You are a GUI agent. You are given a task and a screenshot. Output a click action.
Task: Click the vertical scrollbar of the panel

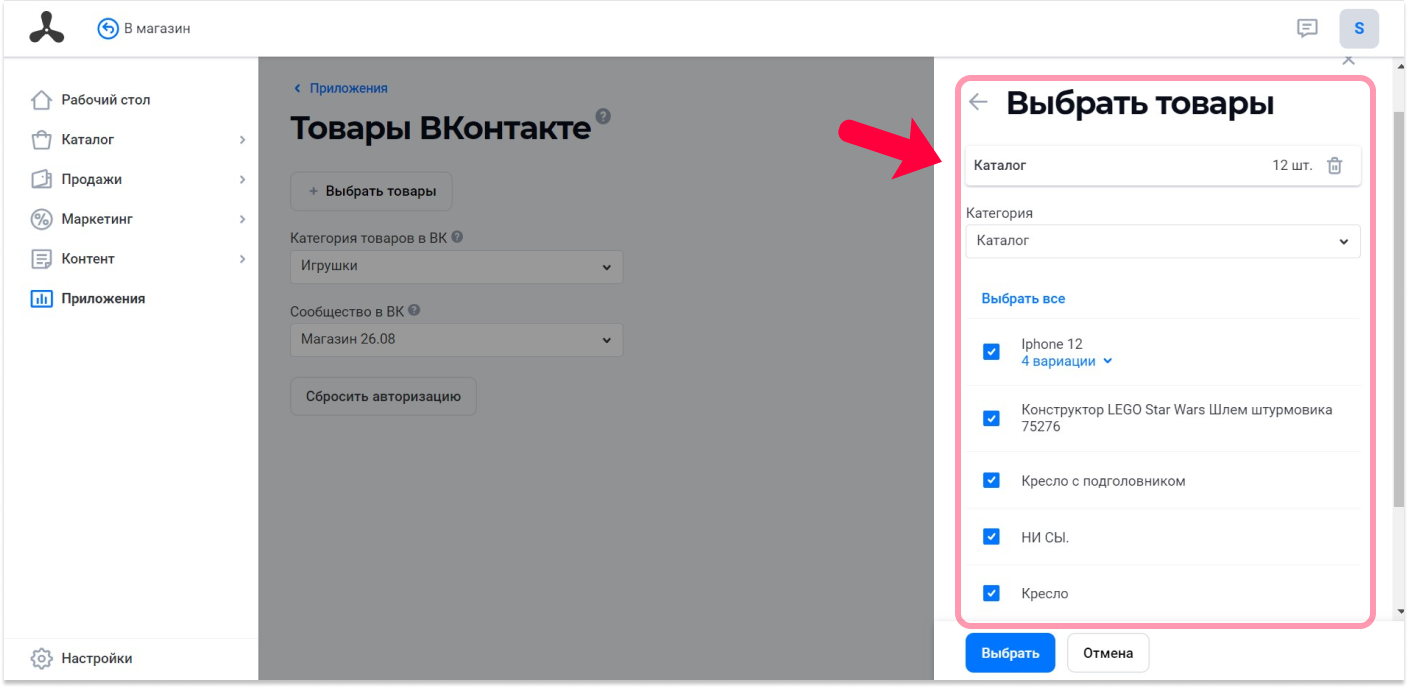tap(1398, 308)
